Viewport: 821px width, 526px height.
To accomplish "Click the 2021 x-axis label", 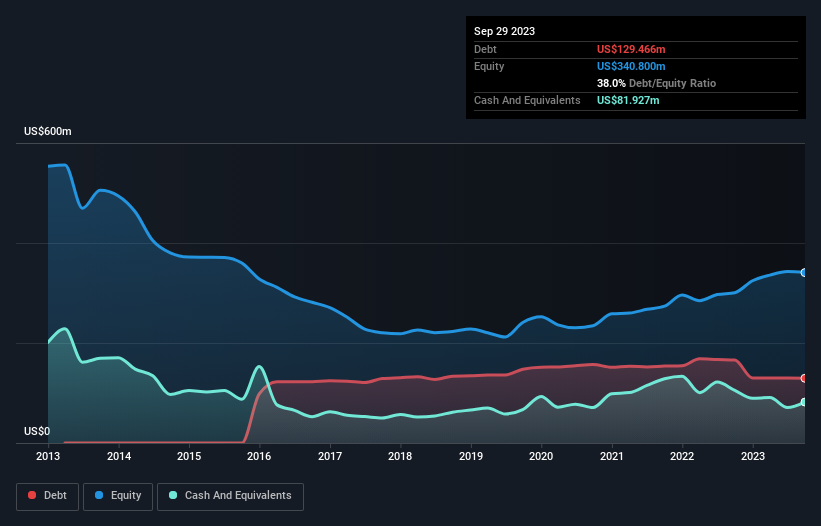I will pyautogui.click(x=612, y=456).
